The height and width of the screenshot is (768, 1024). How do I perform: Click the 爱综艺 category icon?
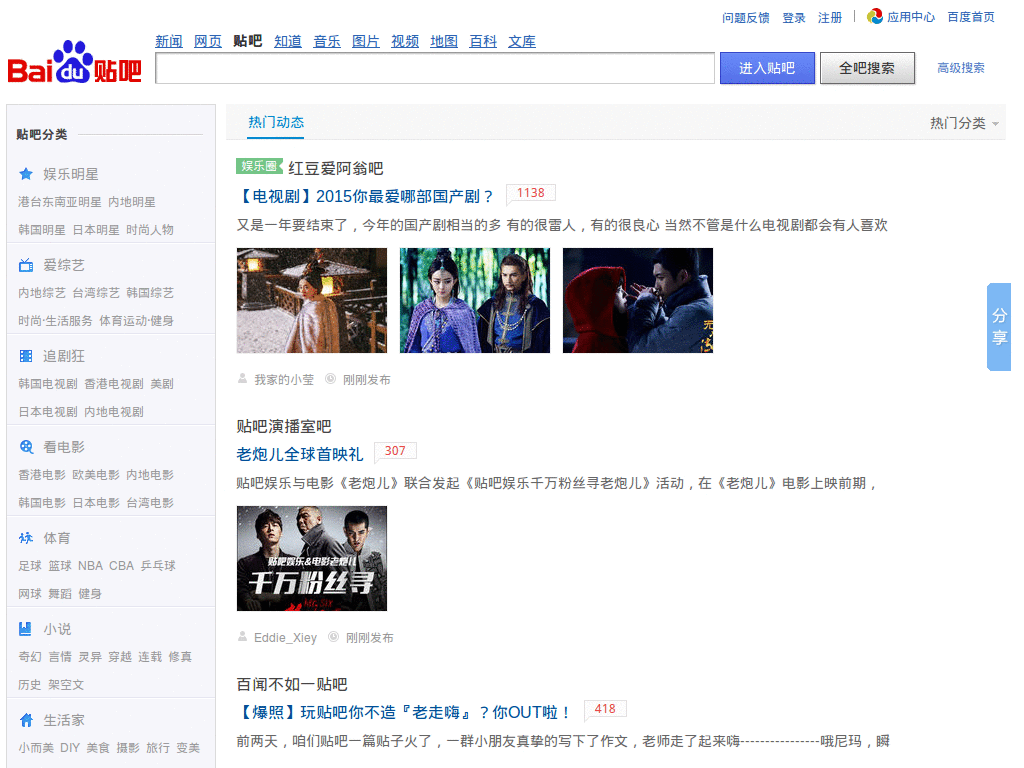(27, 264)
